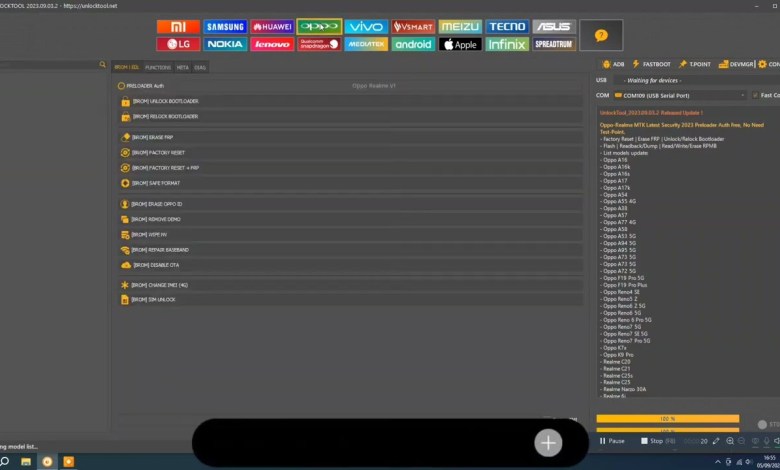The image size is (780, 470).
Task: Select the LG brand logo
Action: click(178, 44)
